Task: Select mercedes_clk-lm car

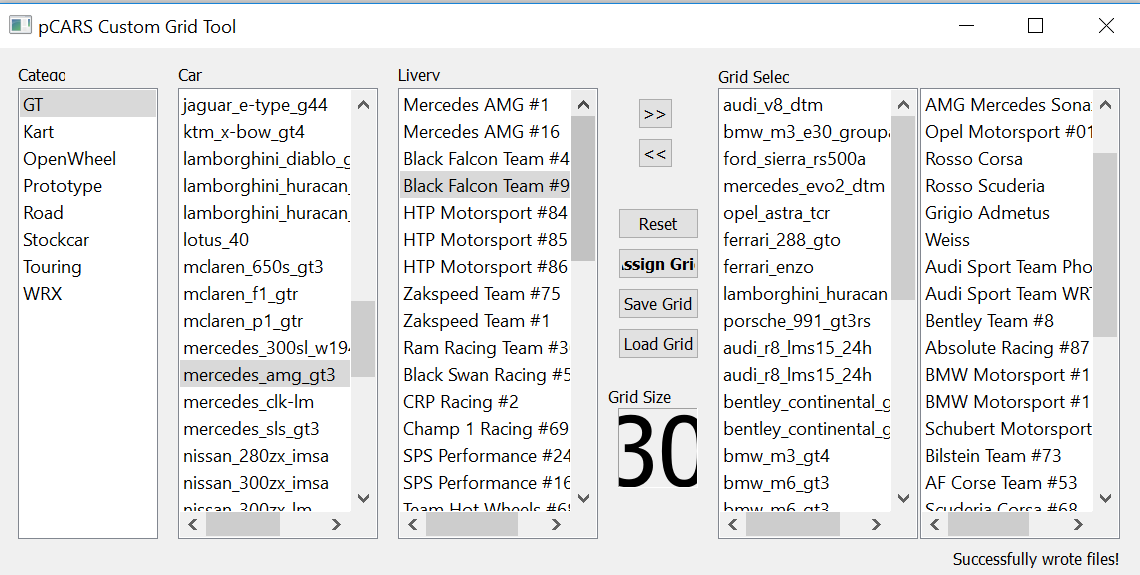Action: (265, 402)
